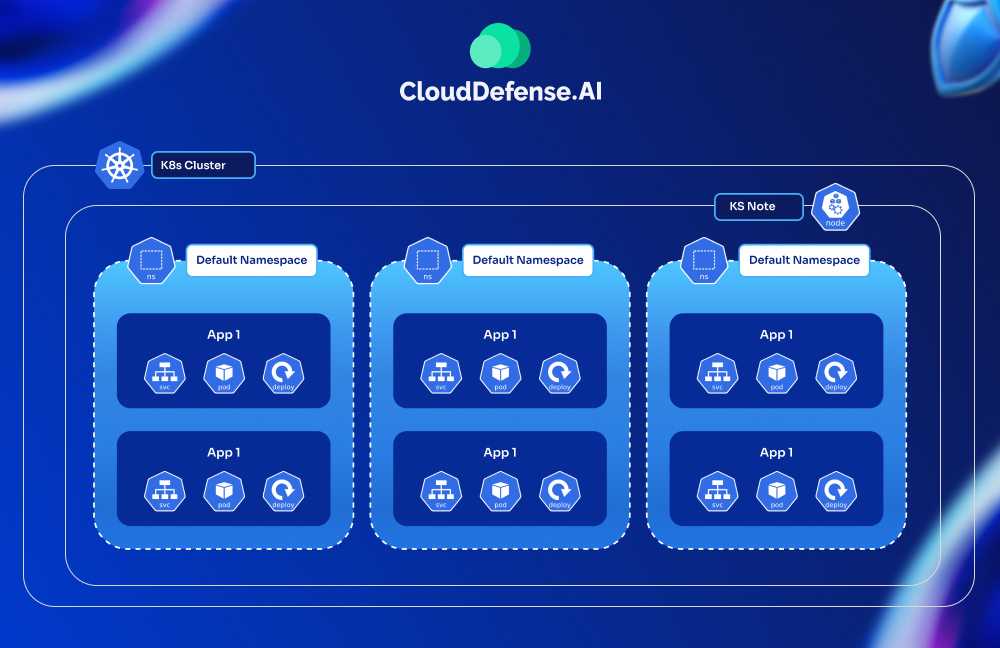Image resolution: width=1000 pixels, height=648 pixels.
Task: Click deploy icon in right namespace's top App 1
Action: [835, 374]
